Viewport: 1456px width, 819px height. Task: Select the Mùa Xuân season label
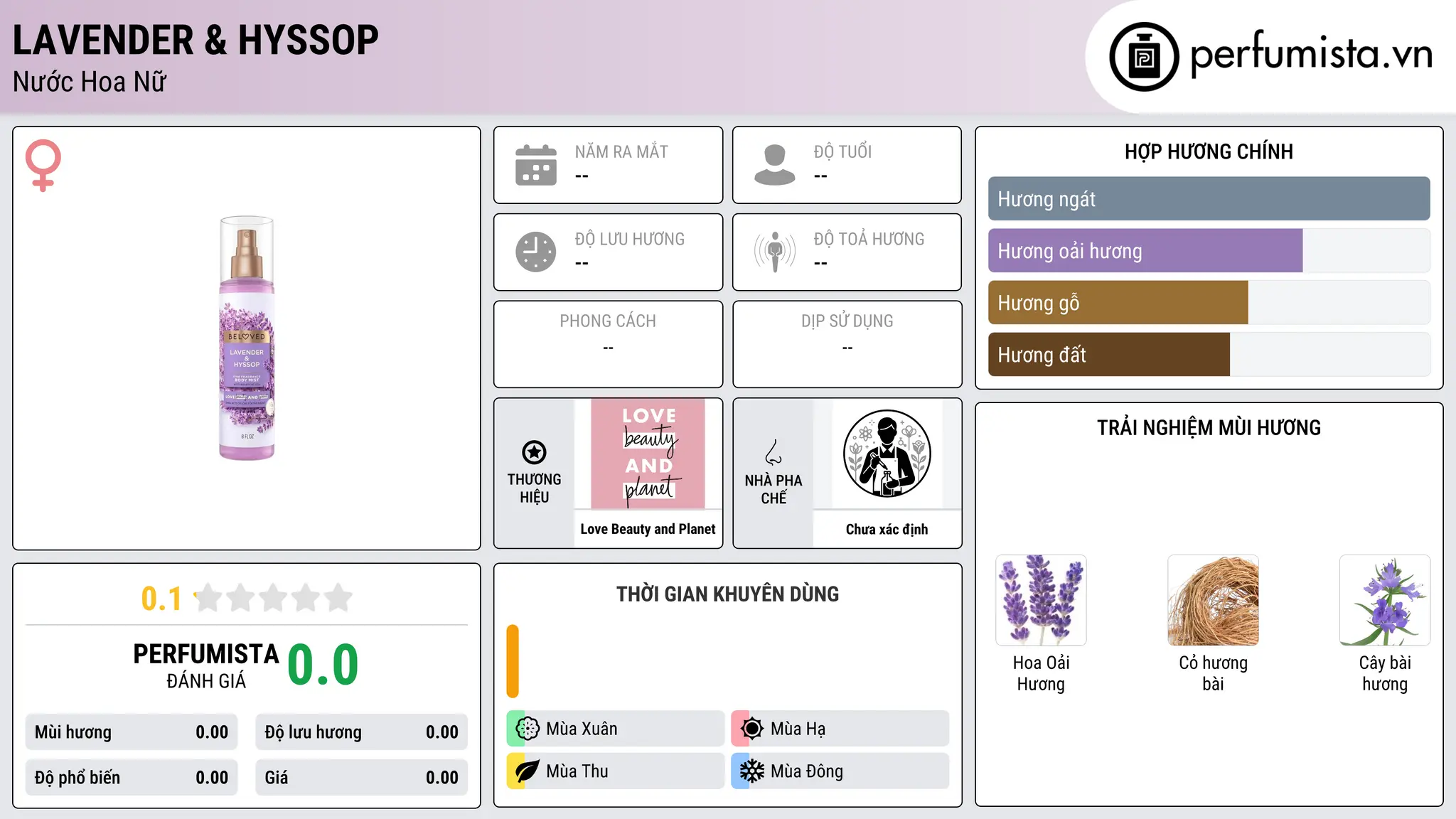[582, 729]
